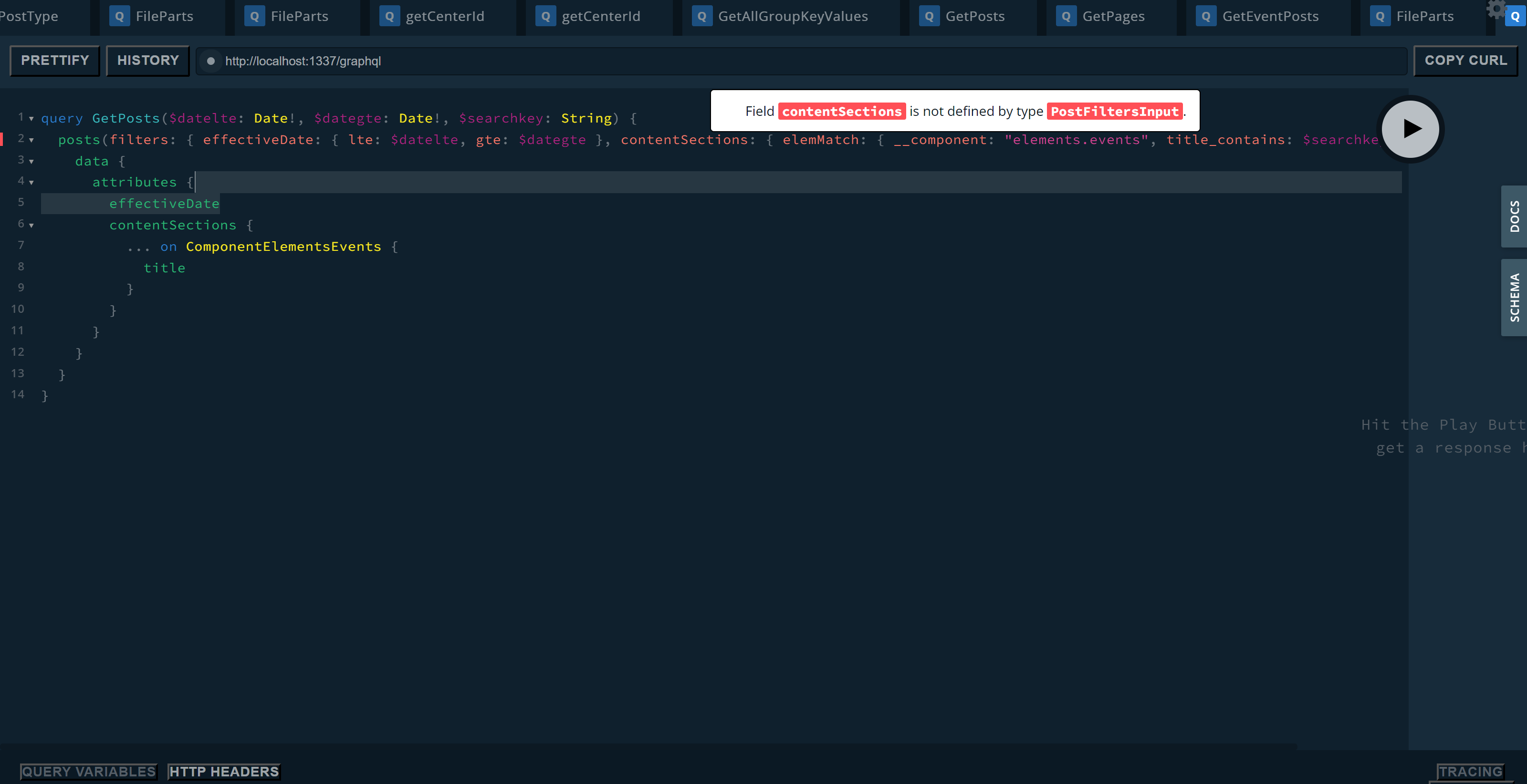Open the HISTORY panel
Image resolution: width=1527 pixels, height=784 pixels.
tap(147, 61)
